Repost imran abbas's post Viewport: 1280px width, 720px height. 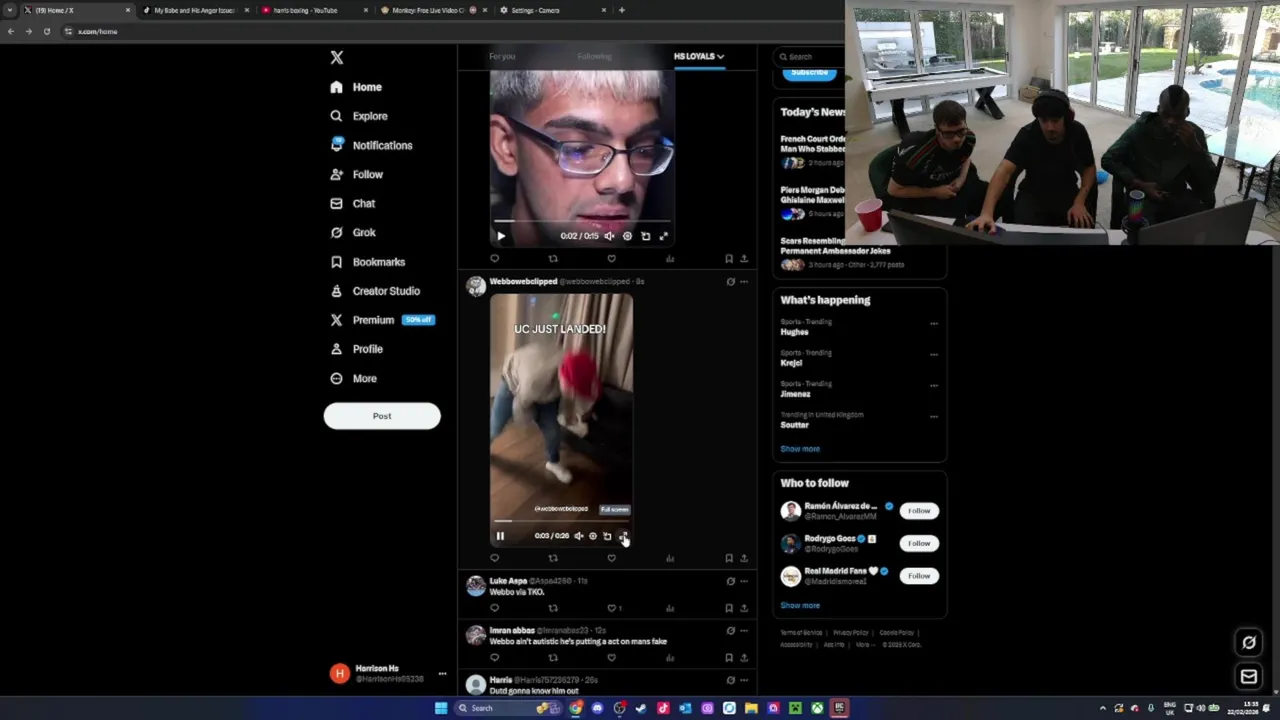click(x=553, y=658)
